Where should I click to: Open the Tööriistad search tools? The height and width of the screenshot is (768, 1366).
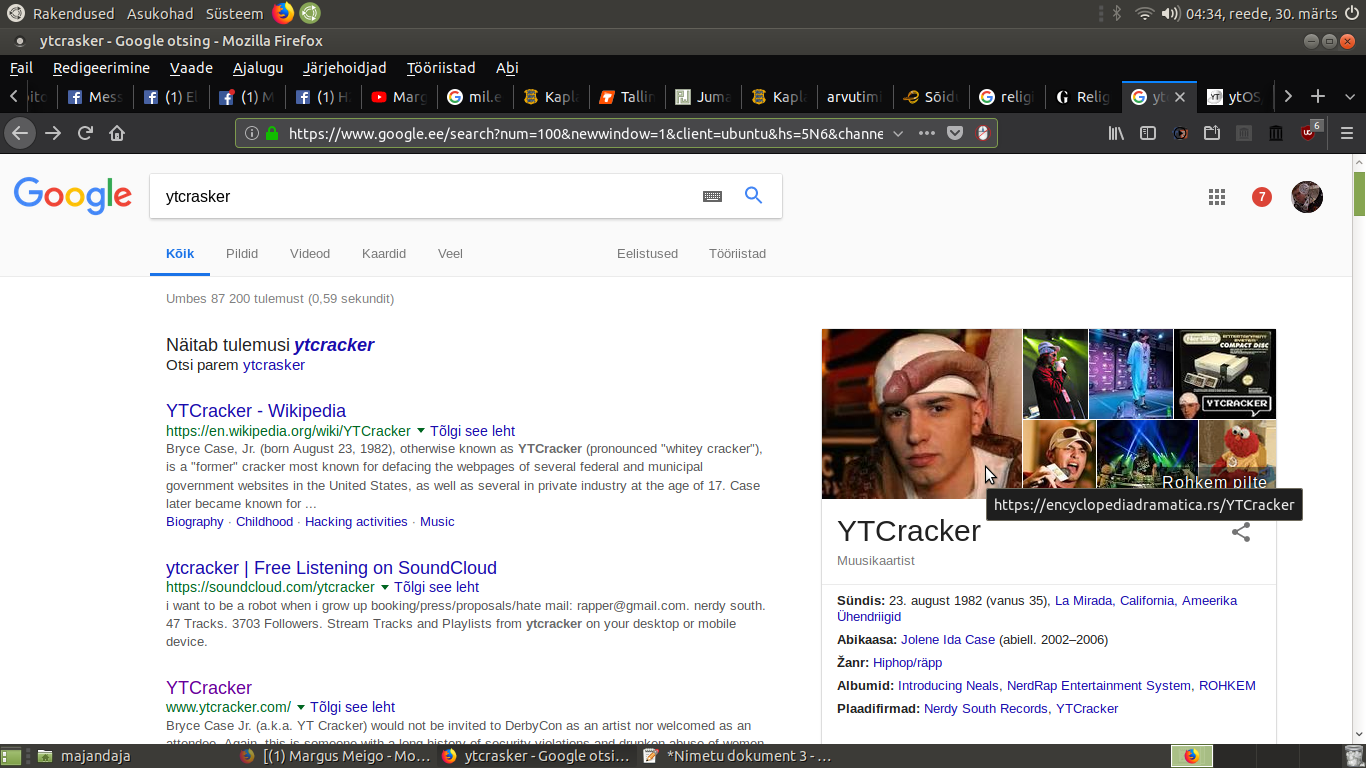pos(737,254)
